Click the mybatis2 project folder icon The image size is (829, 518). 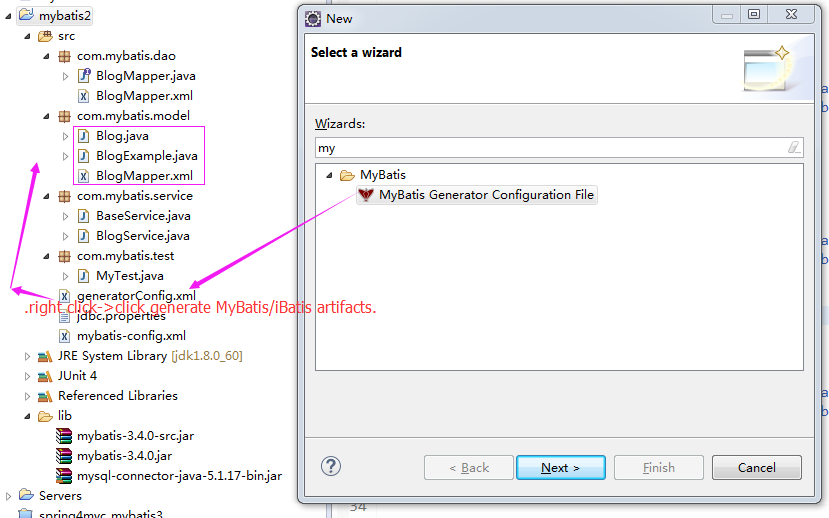click(x=26, y=15)
